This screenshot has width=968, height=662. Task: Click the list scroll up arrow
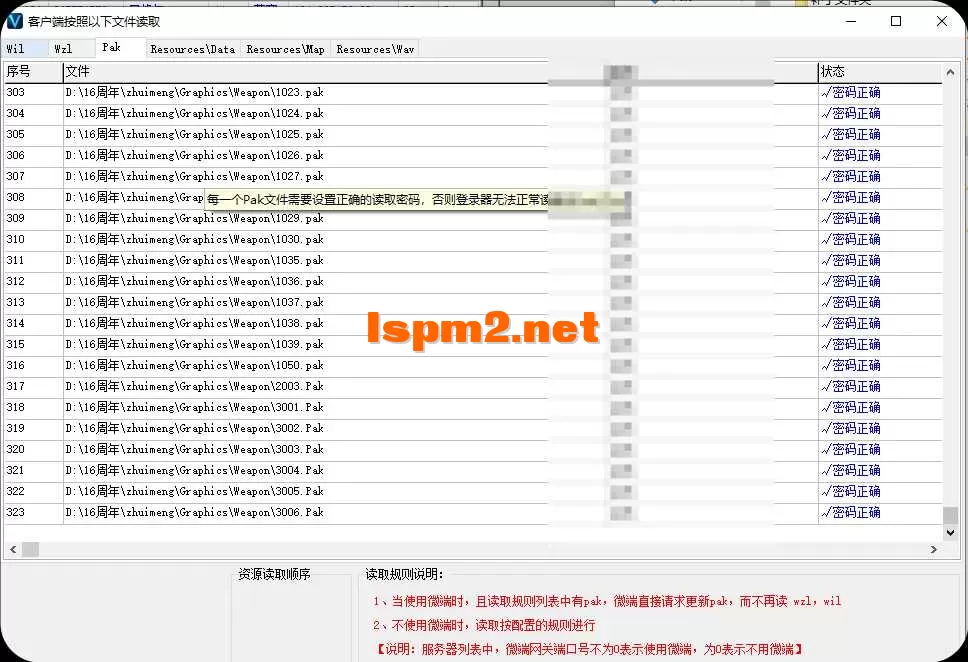pos(950,72)
